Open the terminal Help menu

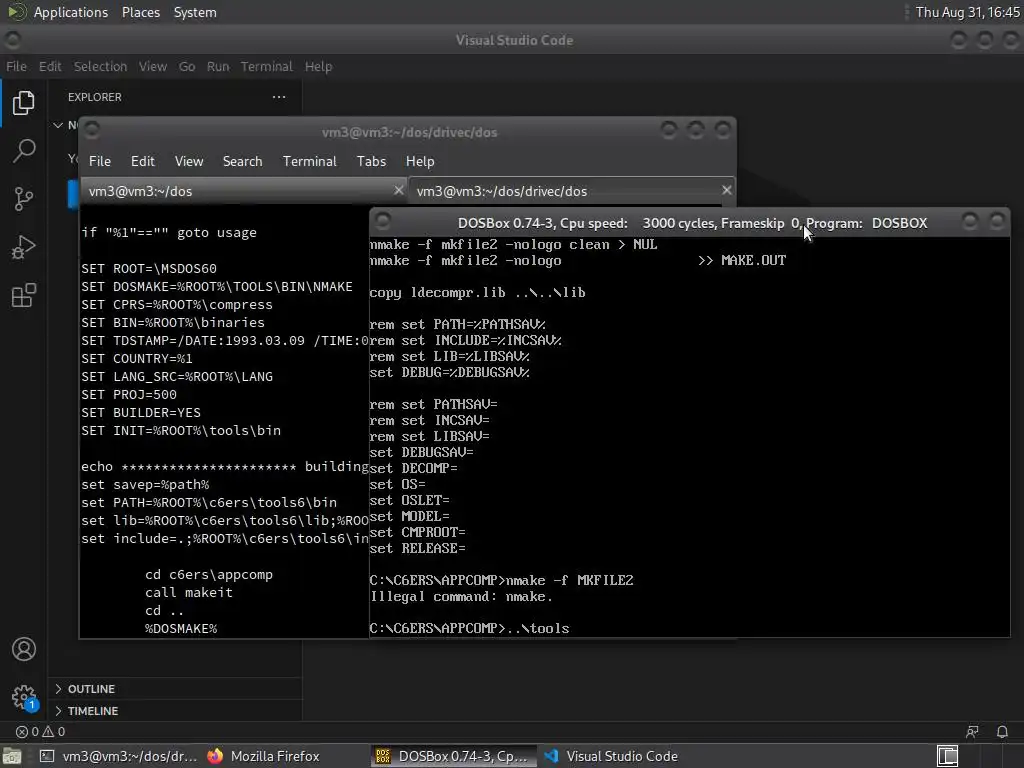tap(420, 161)
